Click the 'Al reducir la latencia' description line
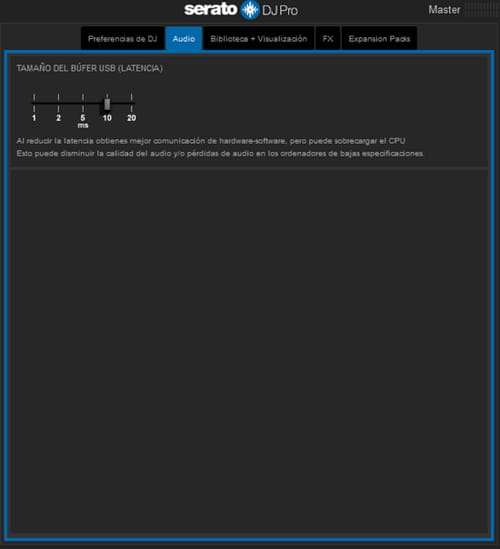Screen dimensions: 500x549 [x=211, y=141]
